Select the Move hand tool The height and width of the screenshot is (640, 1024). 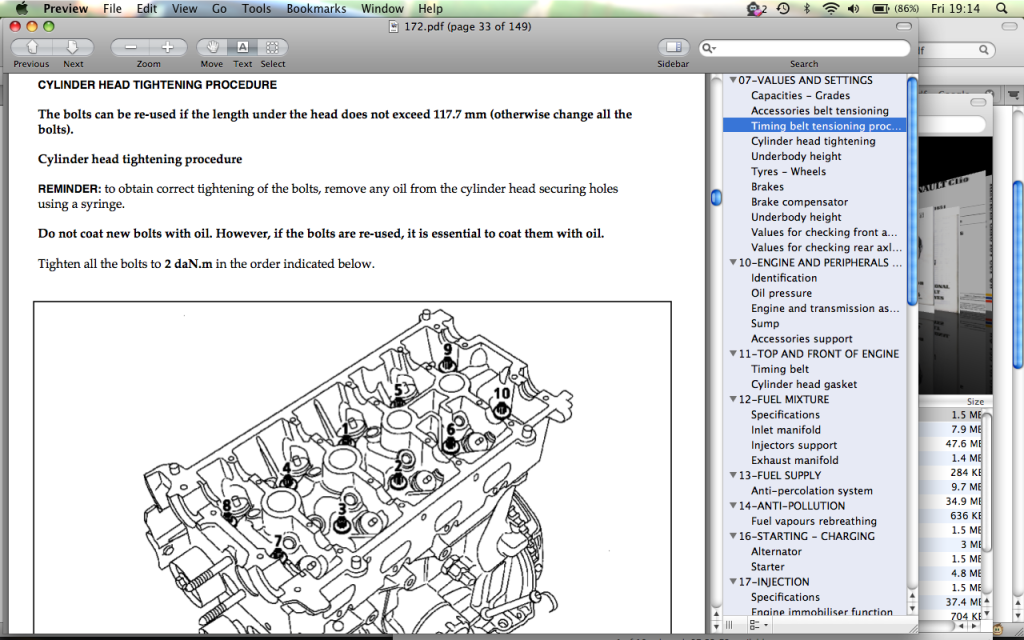click(212, 47)
